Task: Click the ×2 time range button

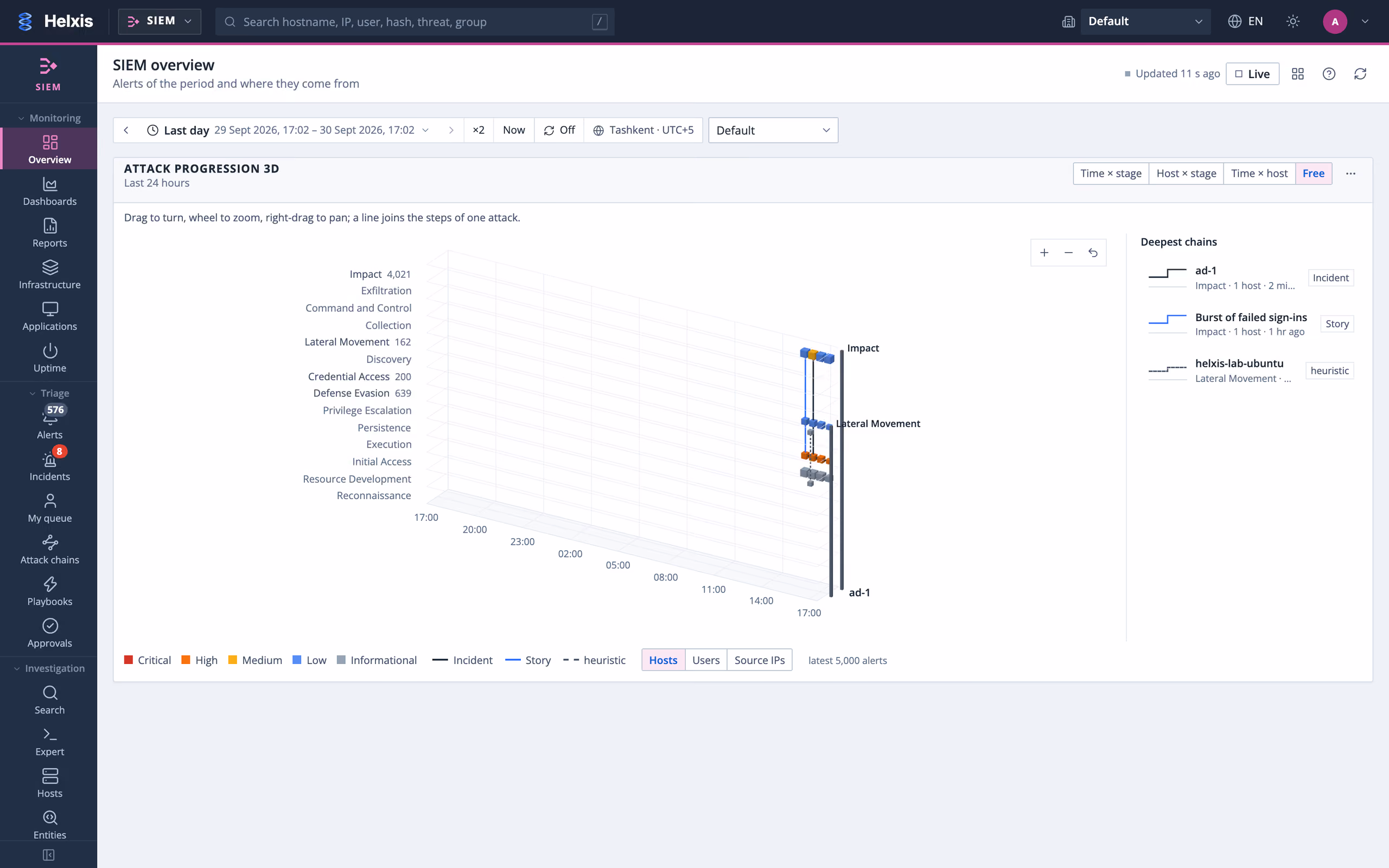Action: tap(478, 130)
